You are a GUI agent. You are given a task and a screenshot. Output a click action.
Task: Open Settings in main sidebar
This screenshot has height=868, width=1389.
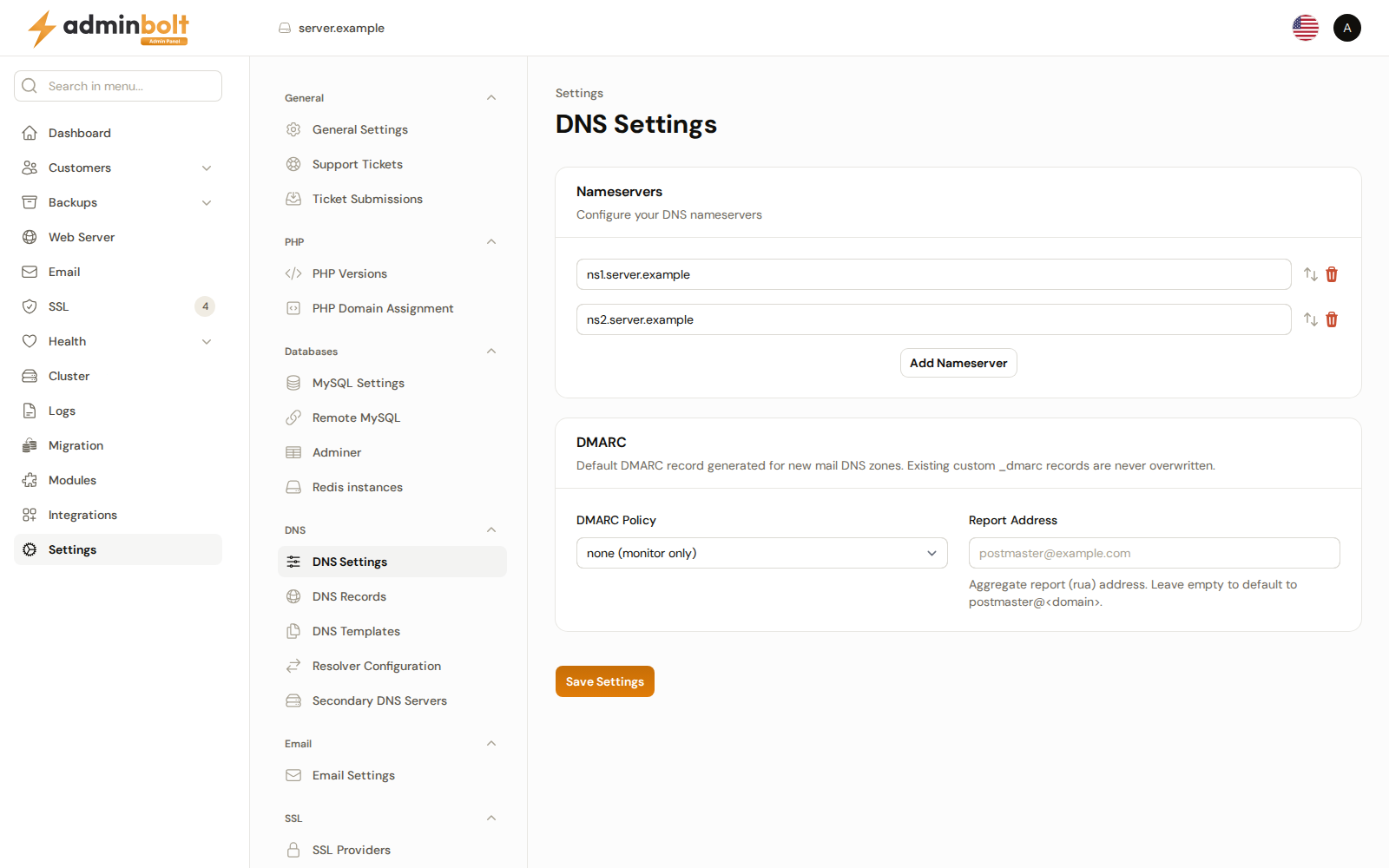point(118,549)
